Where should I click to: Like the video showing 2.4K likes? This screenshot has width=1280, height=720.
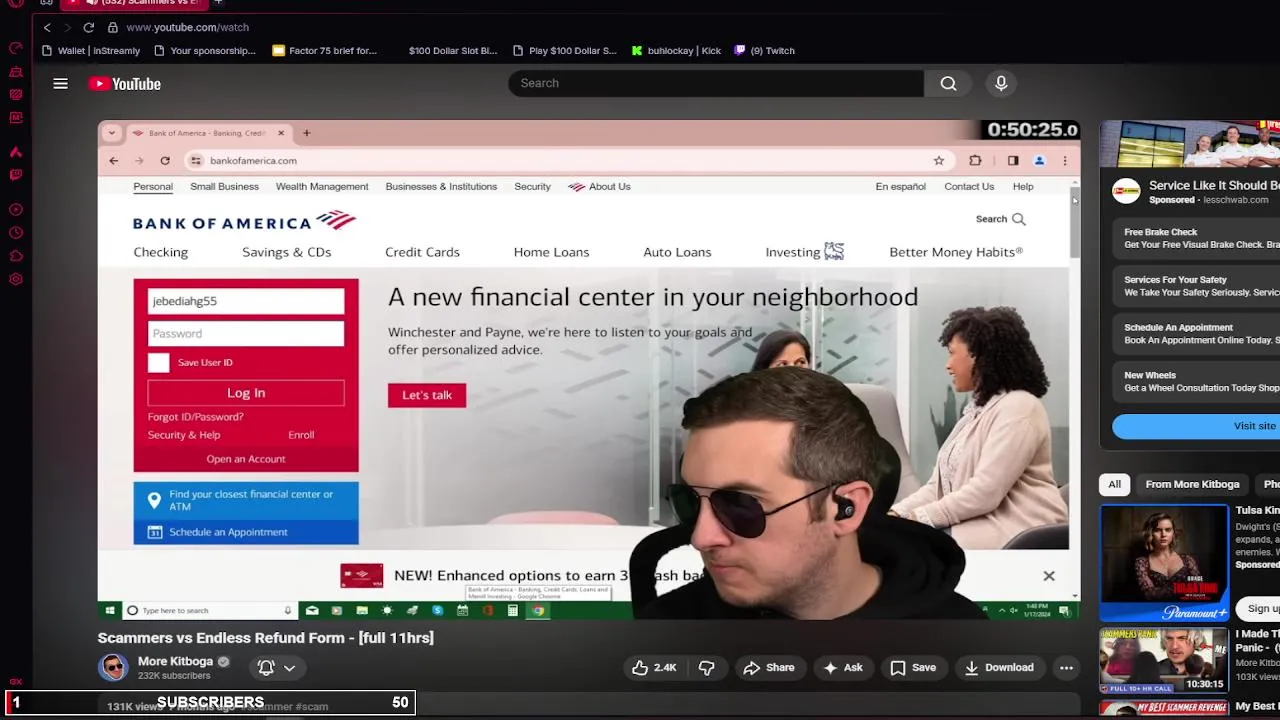[654, 668]
